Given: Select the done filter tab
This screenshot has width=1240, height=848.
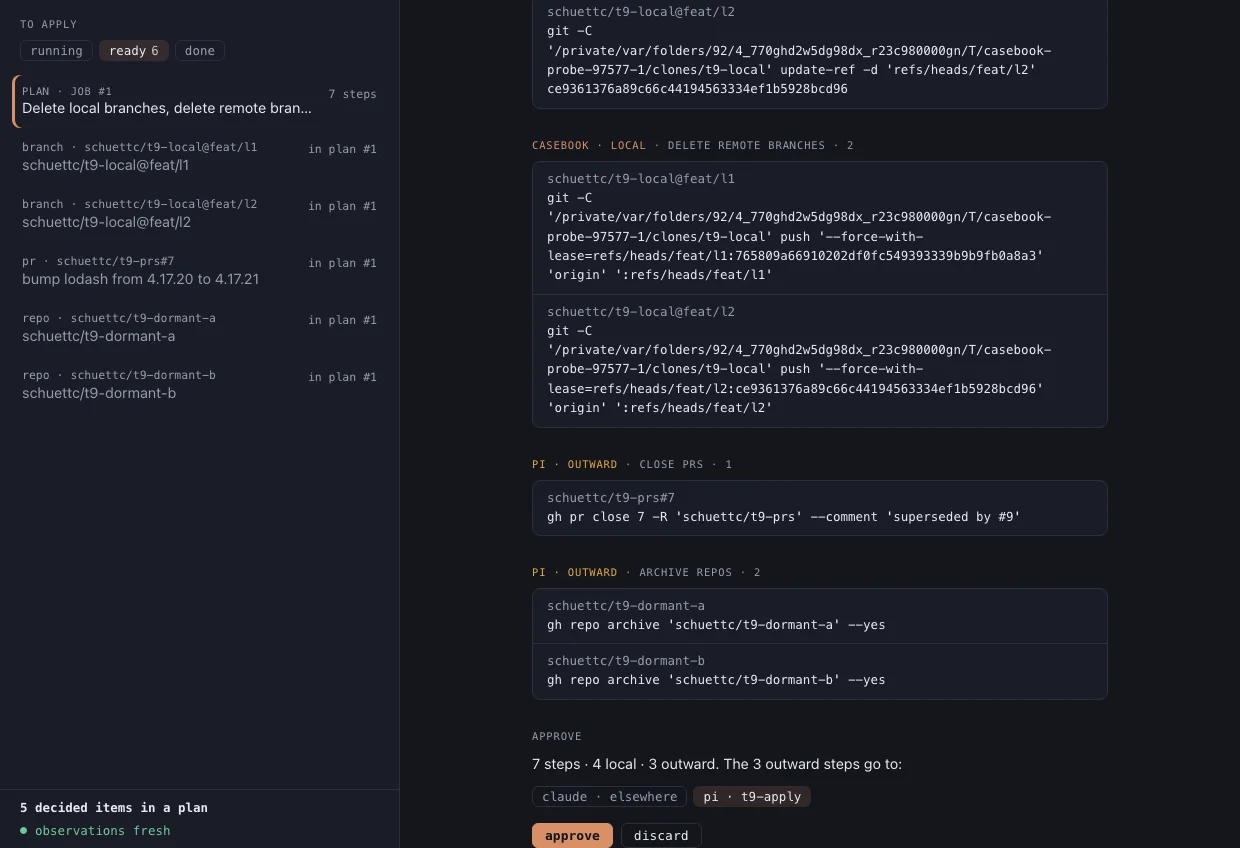Looking at the screenshot, I should tap(200, 51).
